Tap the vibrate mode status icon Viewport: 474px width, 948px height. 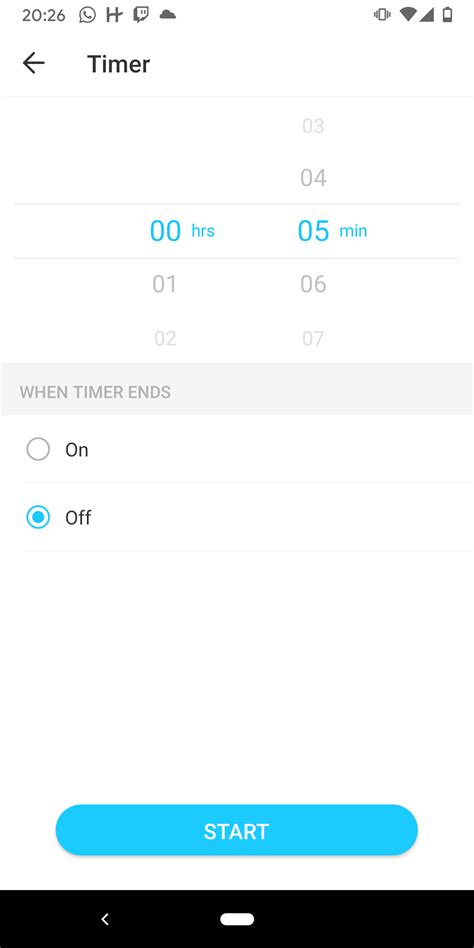tap(382, 15)
